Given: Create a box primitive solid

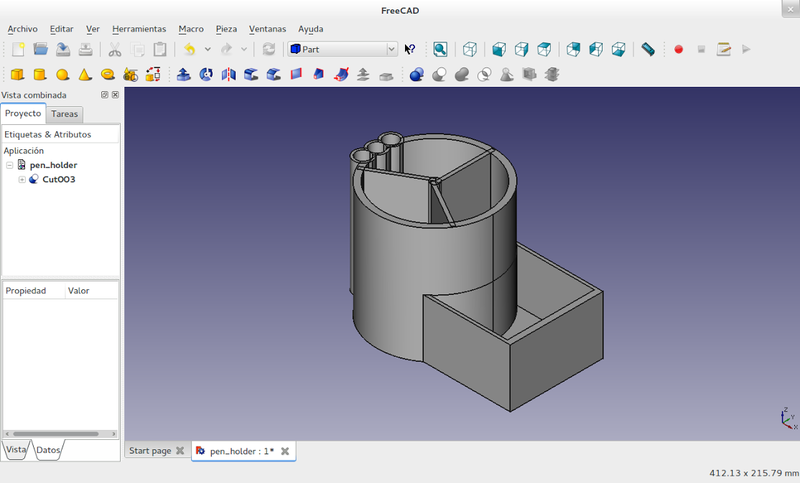Looking at the screenshot, I should pyautogui.click(x=17, y=74).
